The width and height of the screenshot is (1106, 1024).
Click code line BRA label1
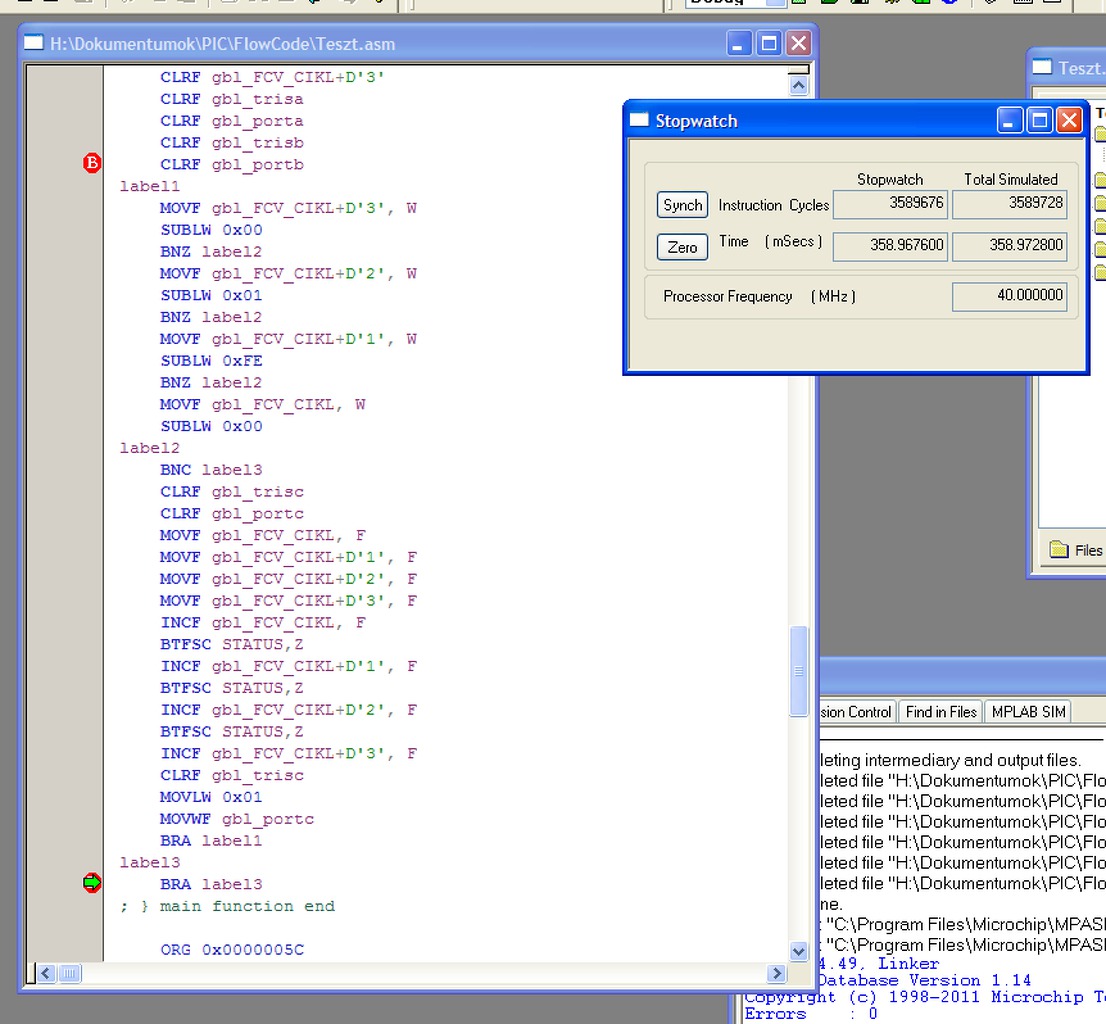tap(211, 841)
